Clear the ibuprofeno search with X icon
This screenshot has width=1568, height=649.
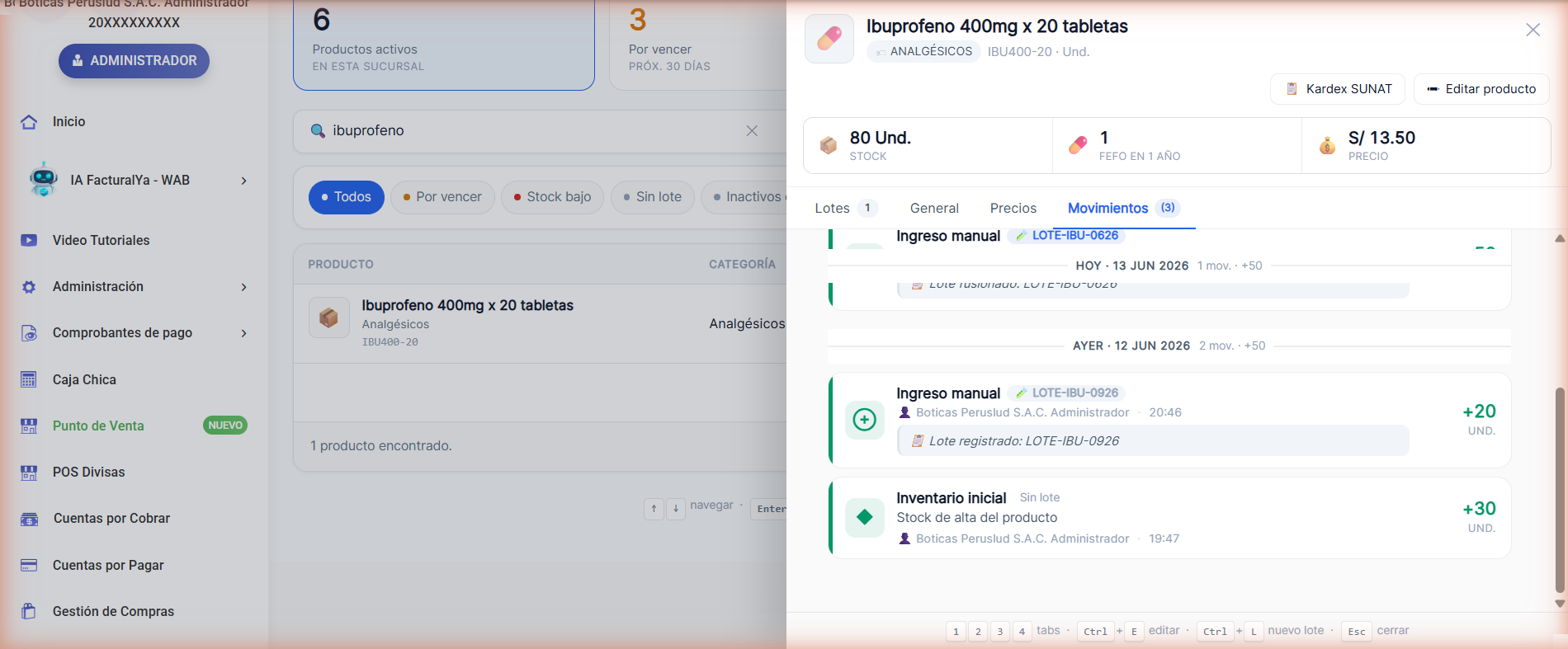click(752, 130)
